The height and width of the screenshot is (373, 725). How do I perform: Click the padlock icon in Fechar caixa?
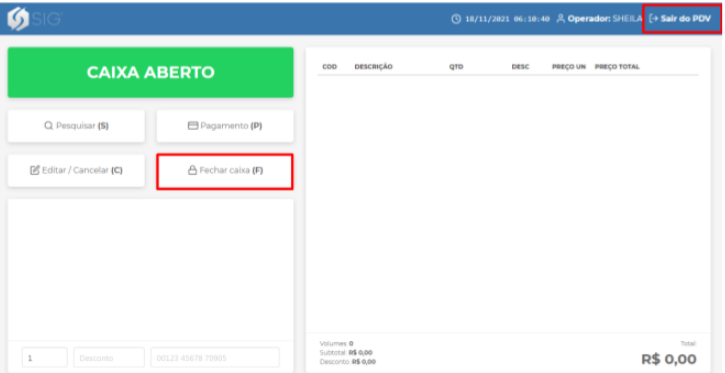[192, 170]
